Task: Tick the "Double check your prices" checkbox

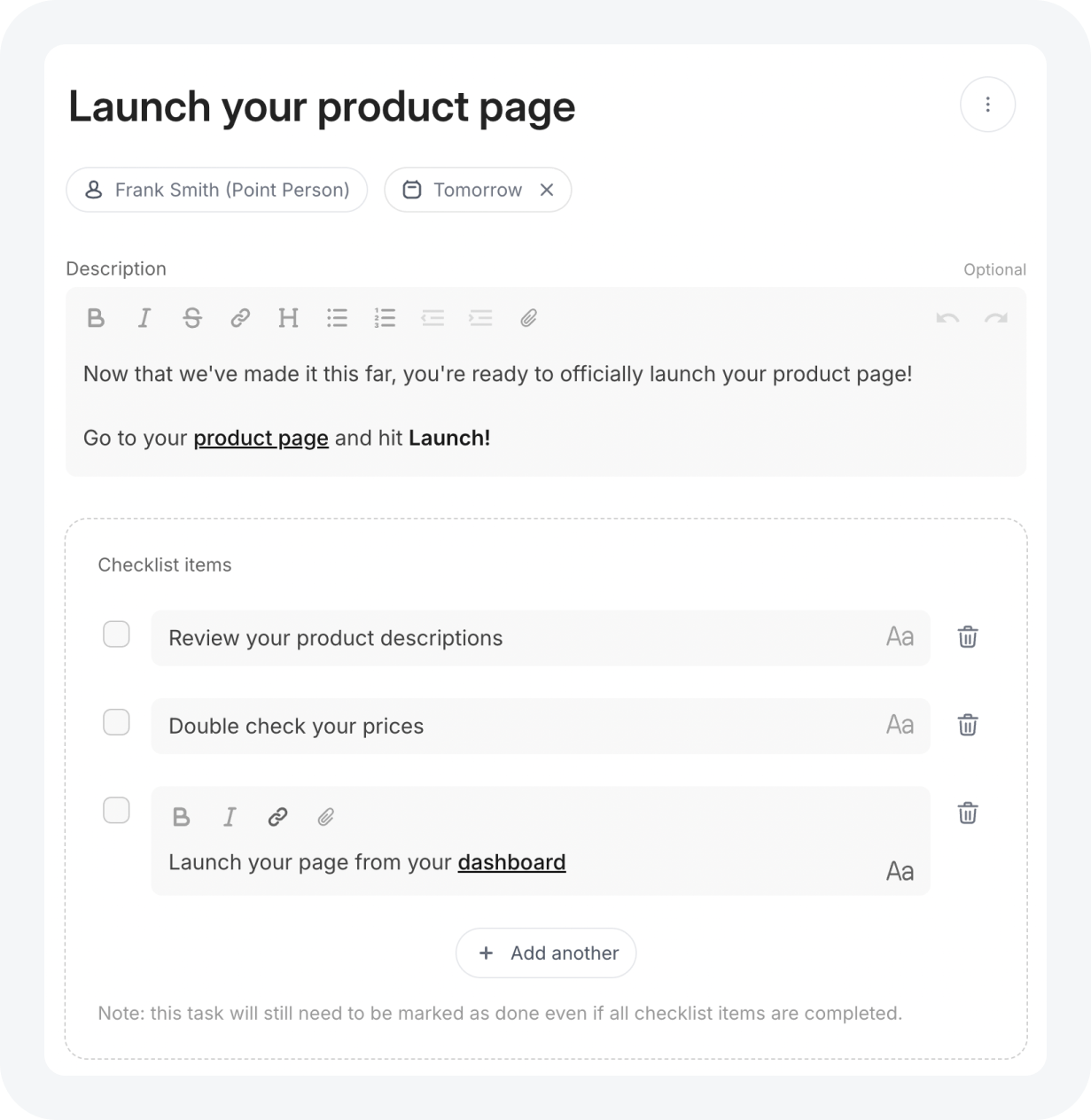Action: (116, 722)
